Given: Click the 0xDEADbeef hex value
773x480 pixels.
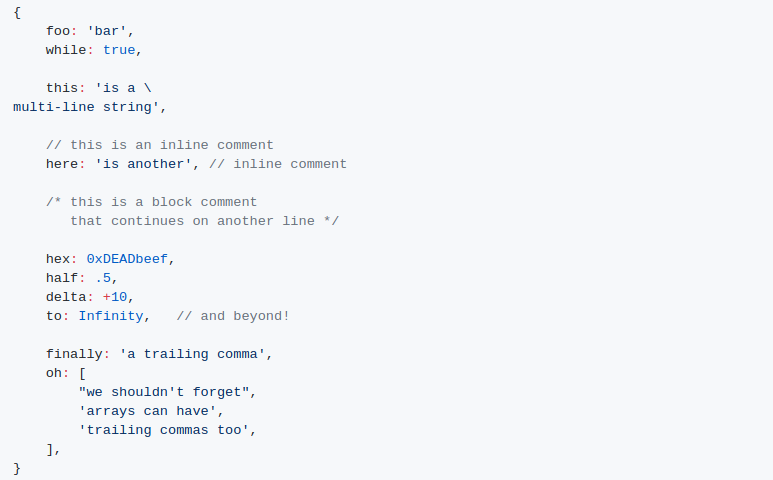Looking at the screenshot, I should (x=127, y=259).
